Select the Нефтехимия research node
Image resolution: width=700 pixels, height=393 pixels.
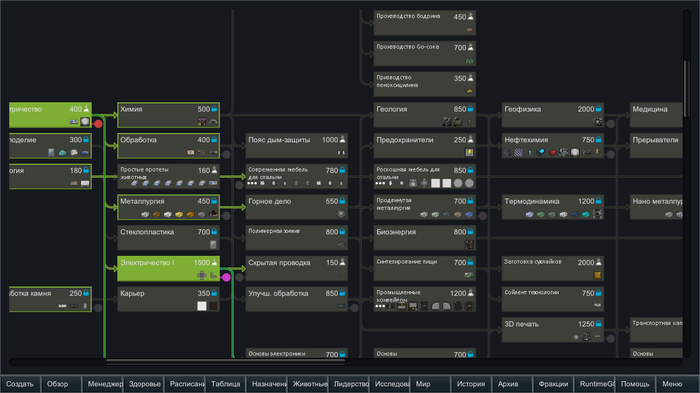(553, 146)
